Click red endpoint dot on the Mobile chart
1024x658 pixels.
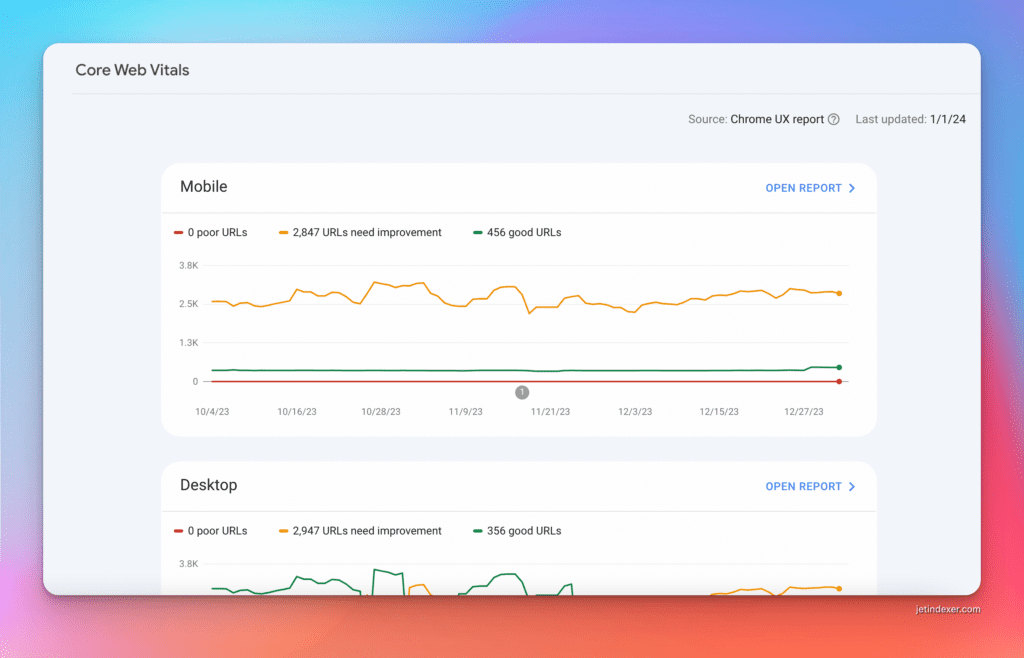click(x=839, y=381)
